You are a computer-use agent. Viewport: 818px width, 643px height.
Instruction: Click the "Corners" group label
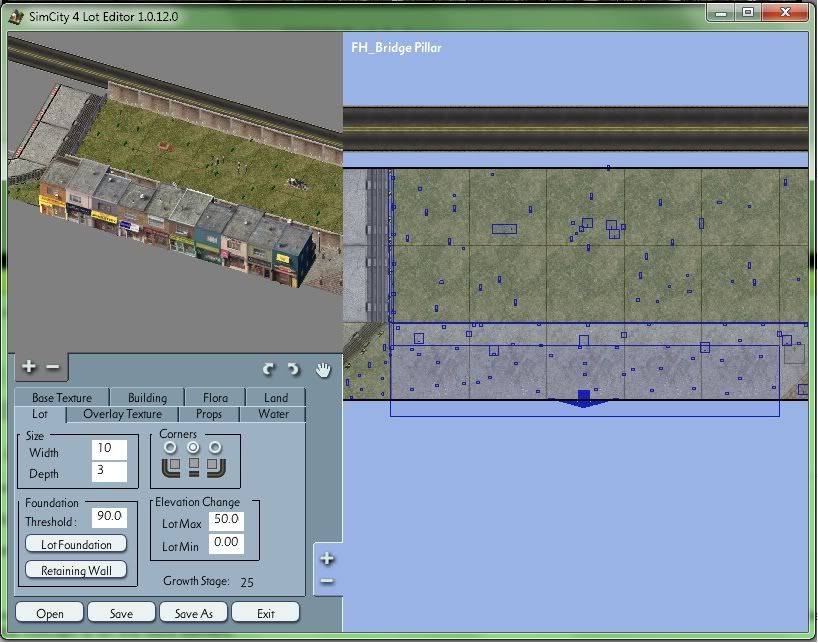point(178,434)
